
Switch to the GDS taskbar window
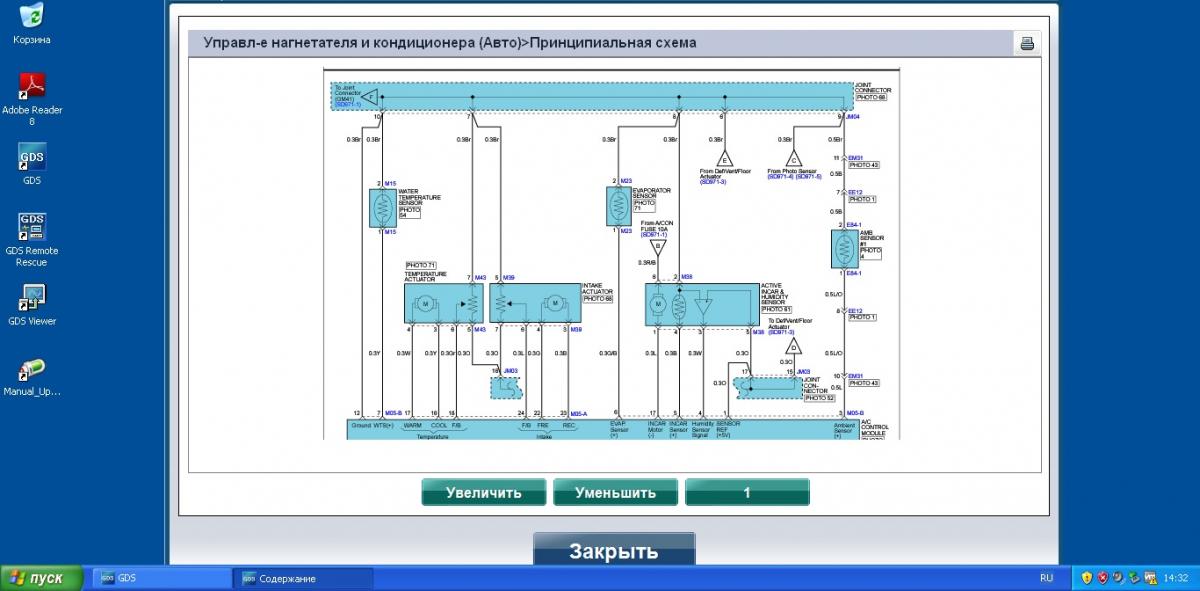[x=163, y=578]
